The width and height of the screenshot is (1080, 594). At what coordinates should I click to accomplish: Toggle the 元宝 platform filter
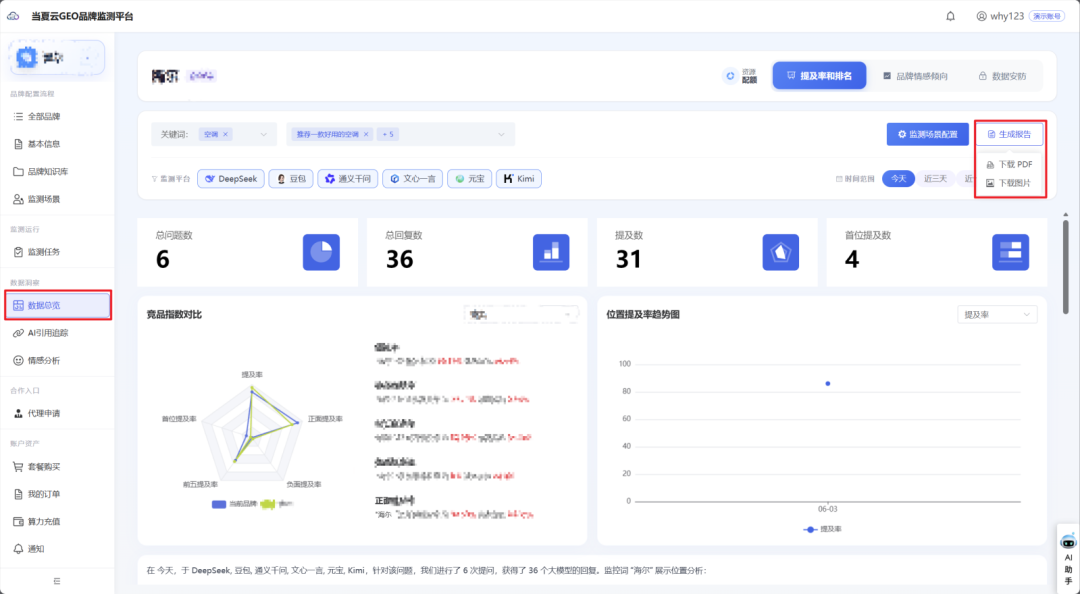[x=469, y=178]
